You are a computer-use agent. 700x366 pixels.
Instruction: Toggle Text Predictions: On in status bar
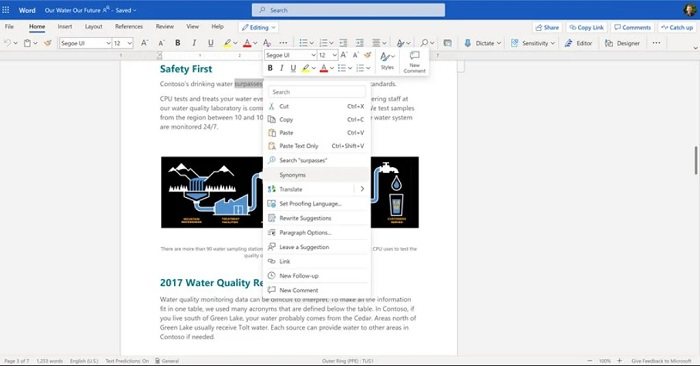[x=127, y=361]
